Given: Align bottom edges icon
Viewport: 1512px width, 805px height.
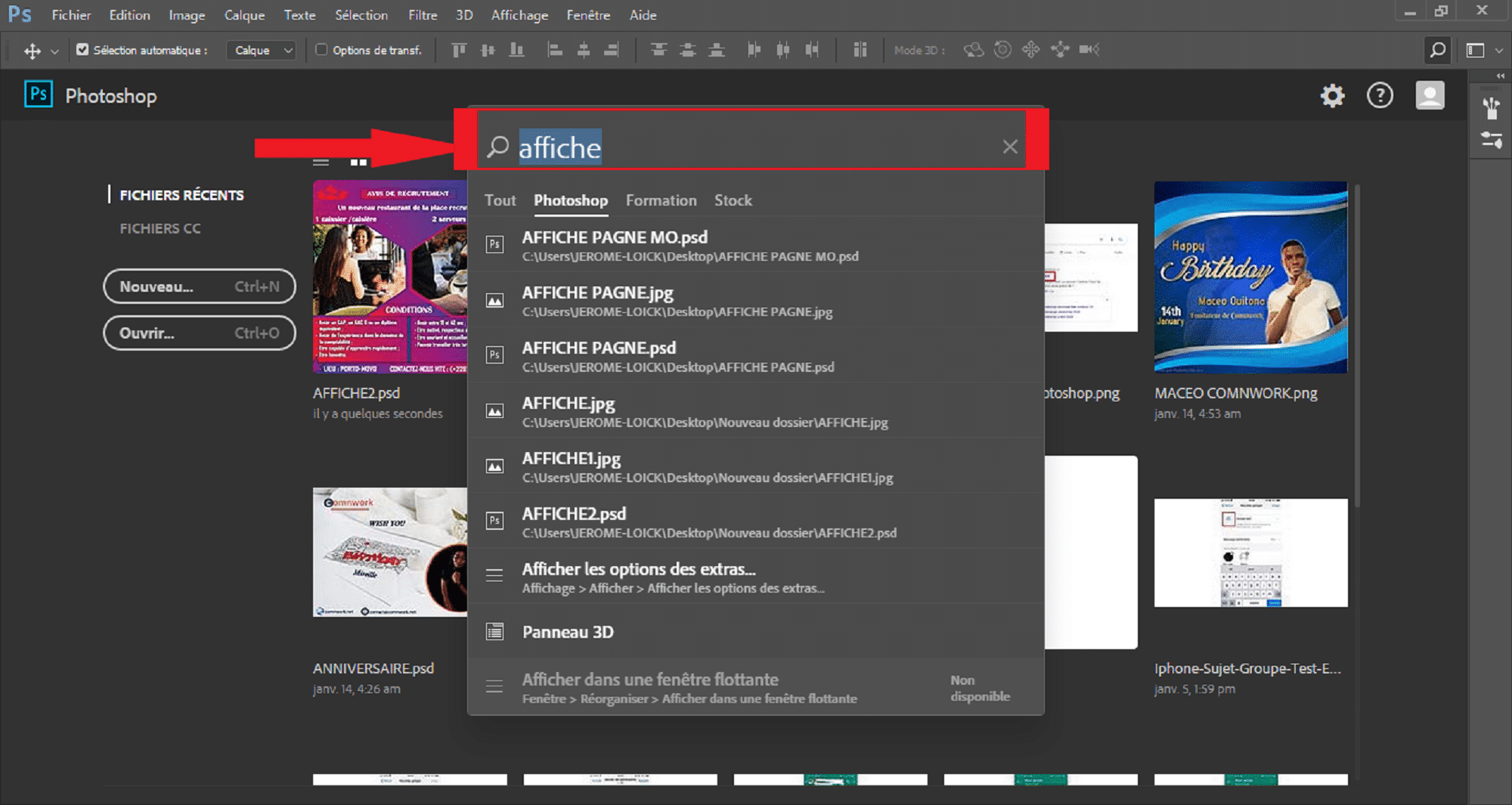Looking at the screenshot, I should click(x=517, y=50).
